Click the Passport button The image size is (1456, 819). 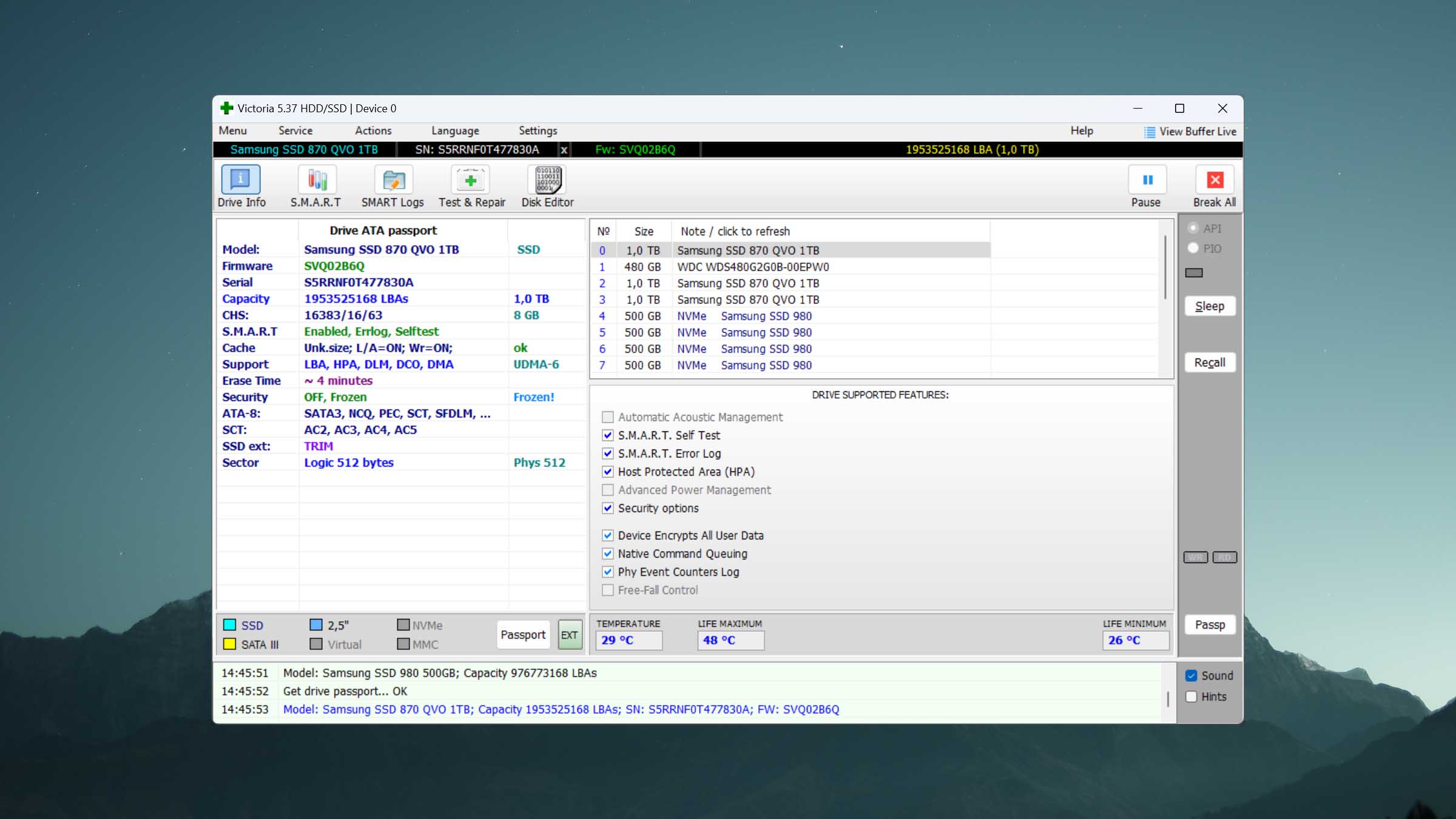click(x=523, y=635)
